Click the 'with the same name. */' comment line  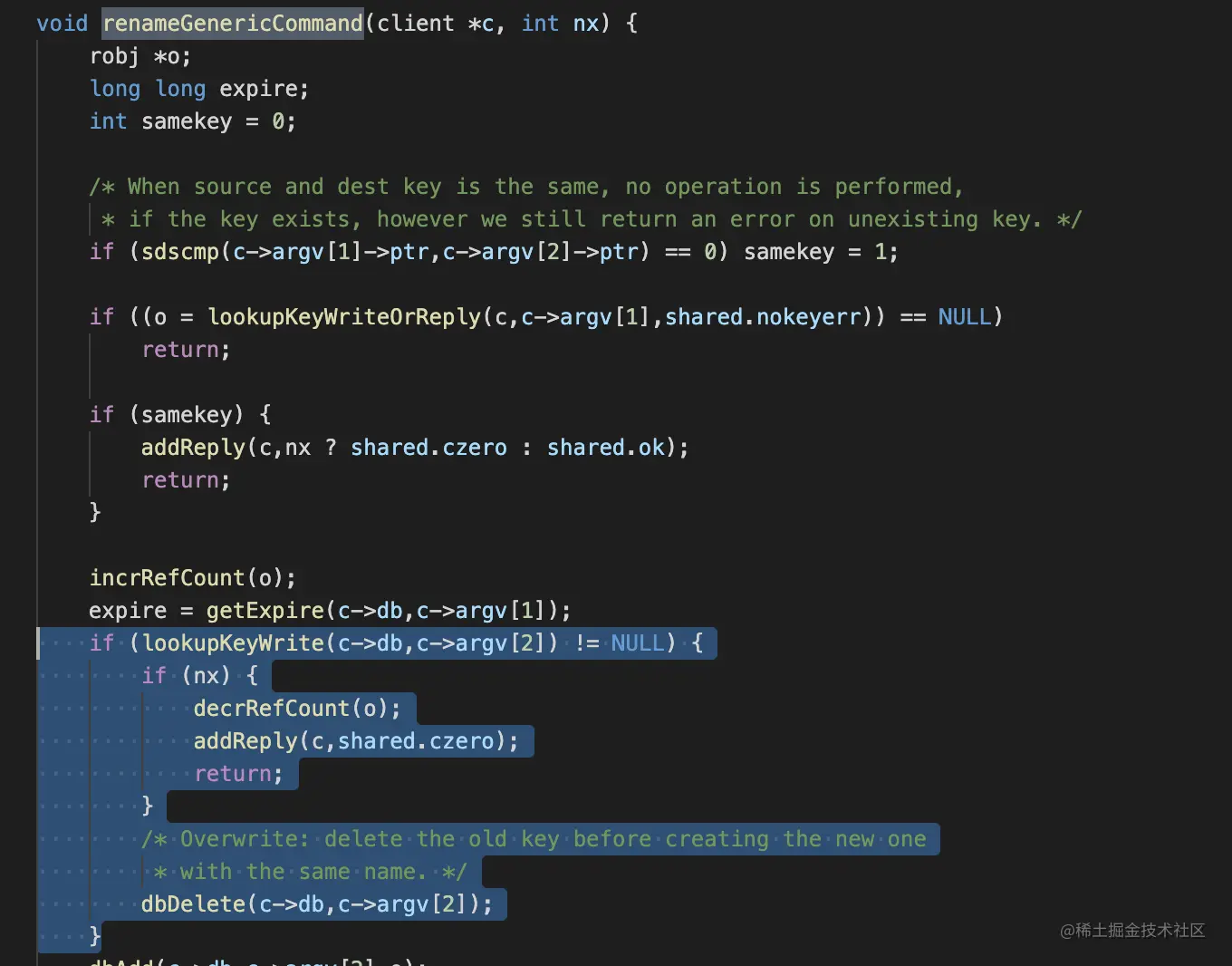coord(311,872)
